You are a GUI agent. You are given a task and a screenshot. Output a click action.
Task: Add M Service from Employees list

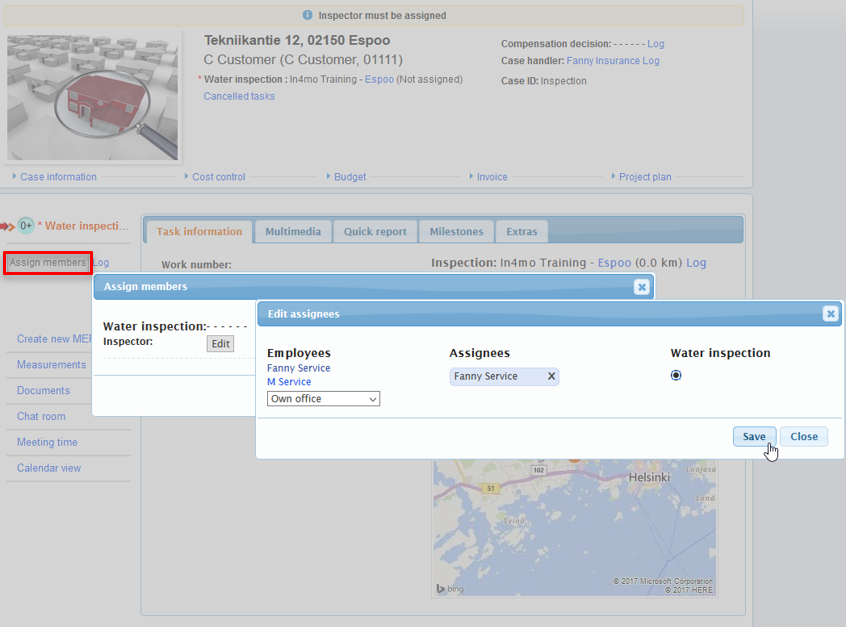click(x=289, y=382)
